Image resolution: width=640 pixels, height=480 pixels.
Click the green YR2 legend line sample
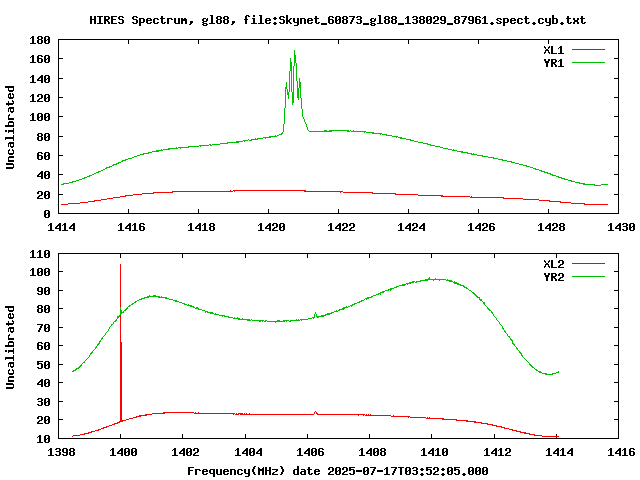[588, 277]
